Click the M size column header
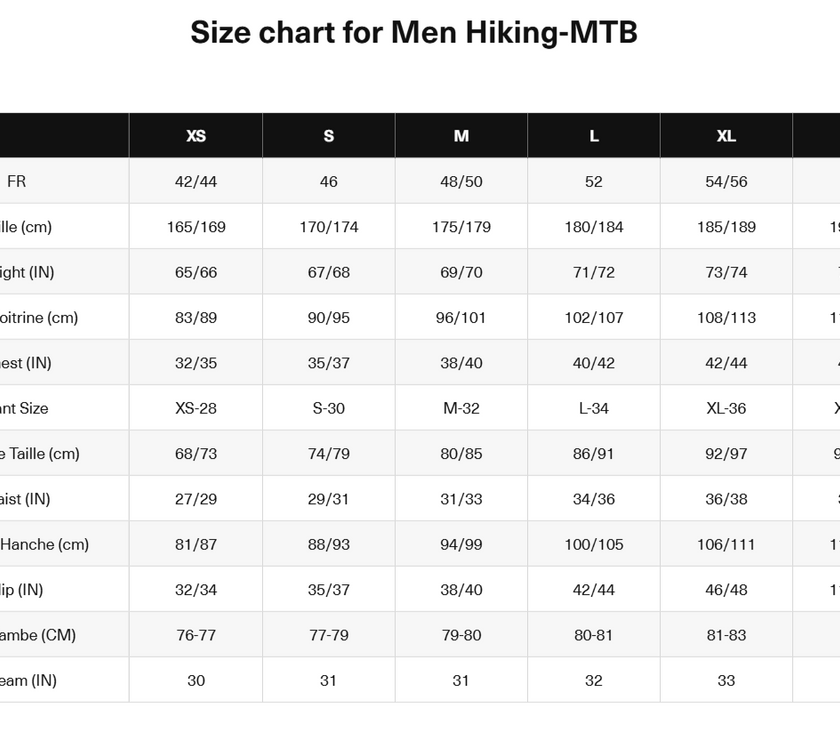 [x=461, y=136]
